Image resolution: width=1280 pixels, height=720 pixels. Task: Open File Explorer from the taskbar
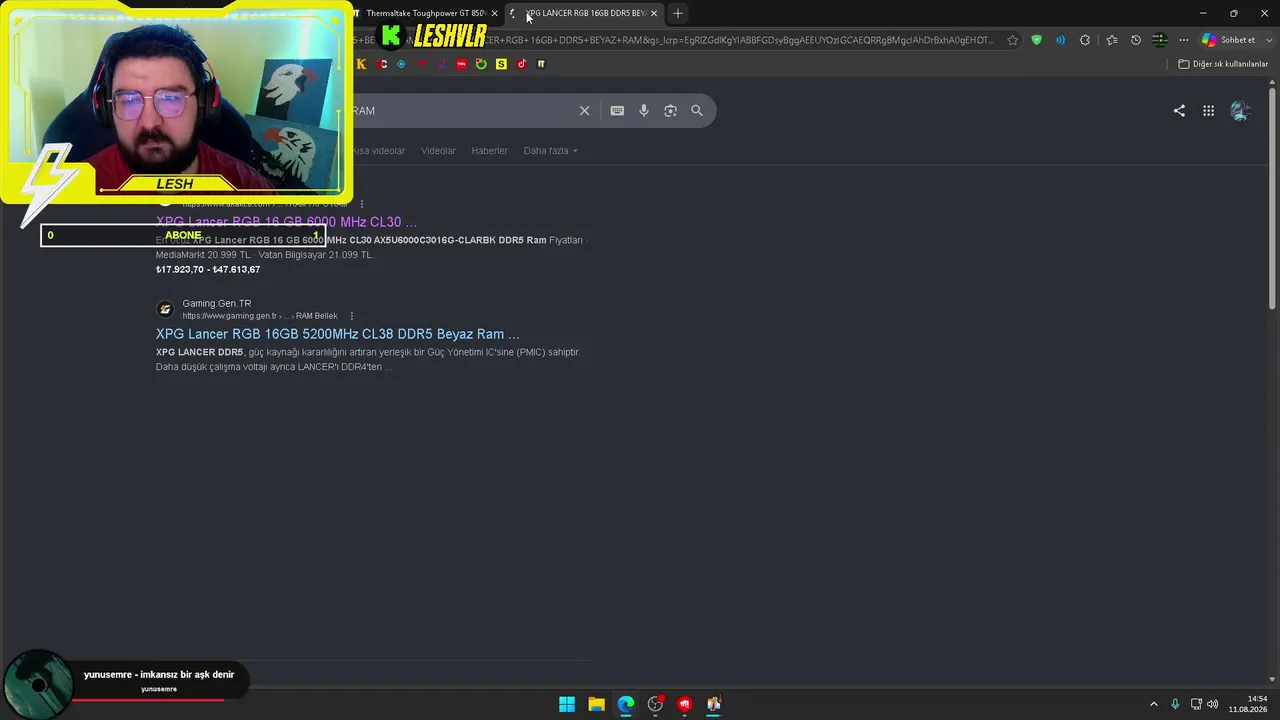click(596, 704)
